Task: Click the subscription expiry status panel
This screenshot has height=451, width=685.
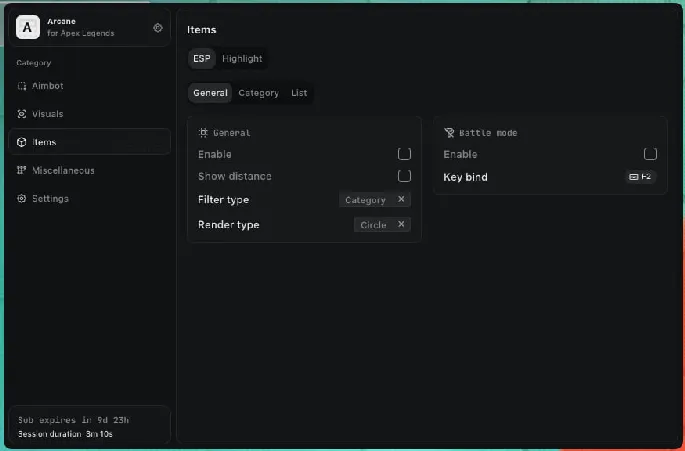Action: 89,425
